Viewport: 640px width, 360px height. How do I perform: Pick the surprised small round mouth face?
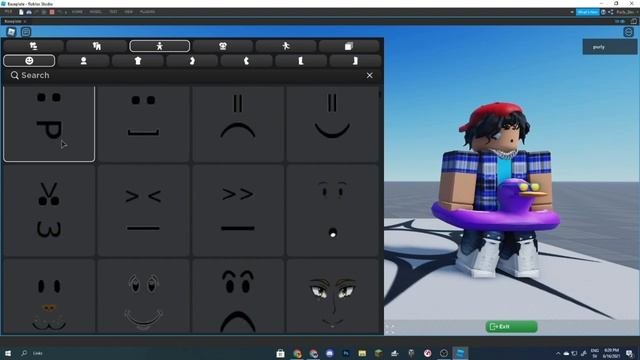coord(332,210)
